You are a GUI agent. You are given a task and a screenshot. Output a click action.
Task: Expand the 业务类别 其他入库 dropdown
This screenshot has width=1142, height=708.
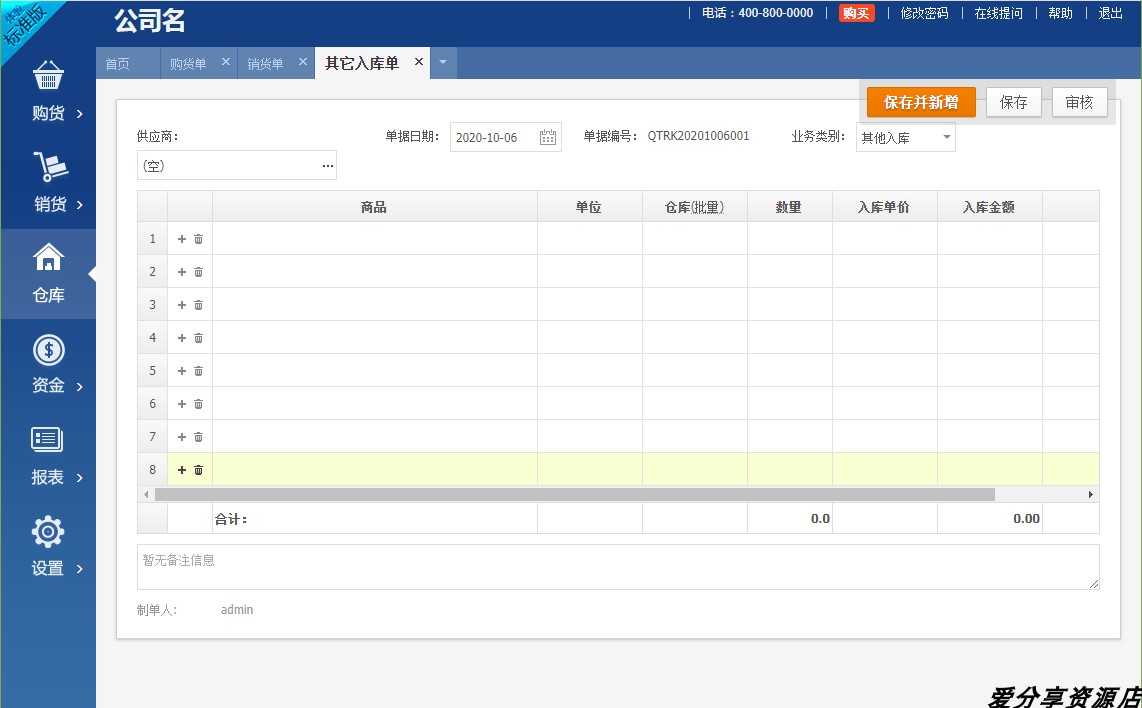pyautogui.click(x=946, y=137)
